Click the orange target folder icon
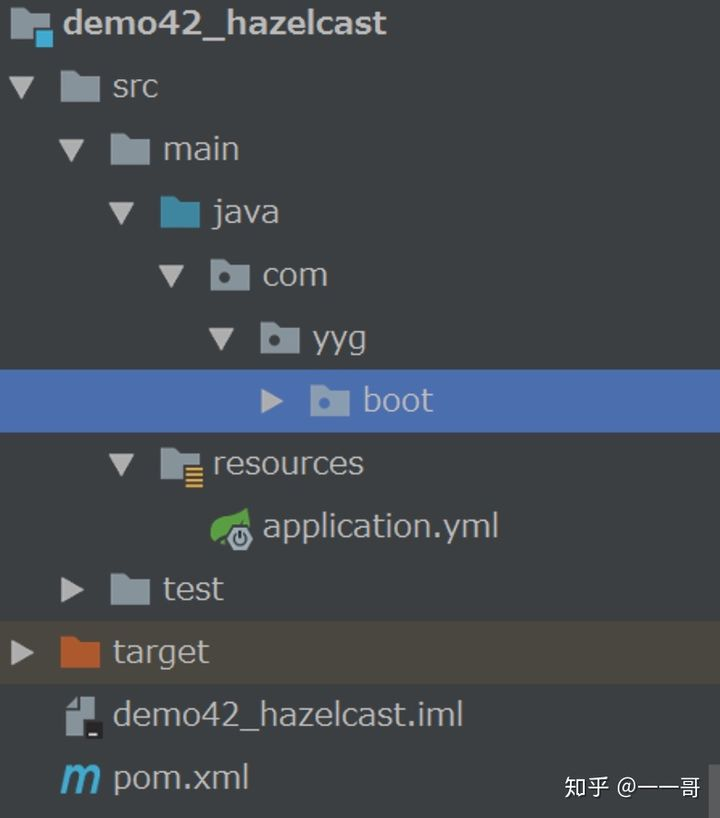Viewport: 720px width, 818px height. point(80,652)
